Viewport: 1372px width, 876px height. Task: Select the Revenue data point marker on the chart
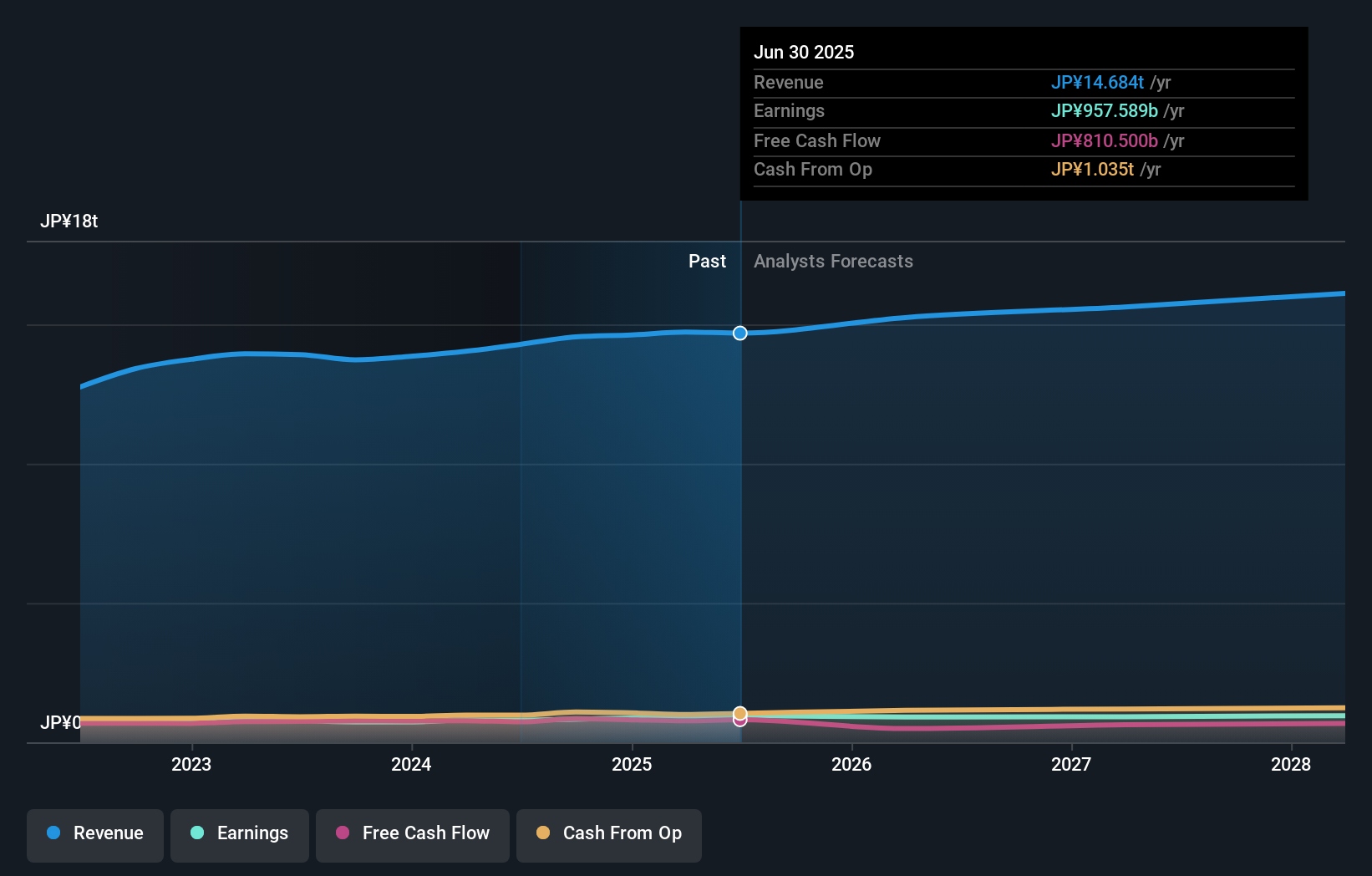click(x=739, y=333)
